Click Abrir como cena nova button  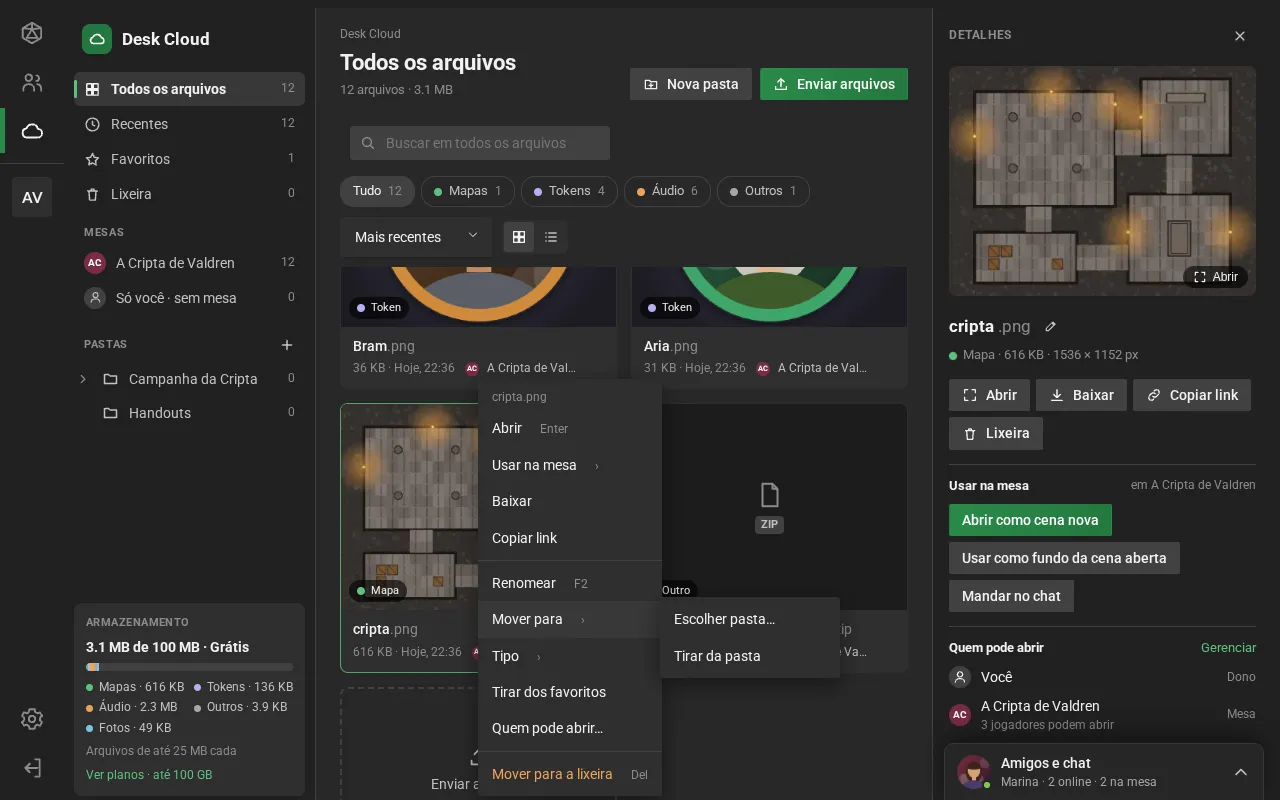pyautogui.click(x=1030, y=520)
